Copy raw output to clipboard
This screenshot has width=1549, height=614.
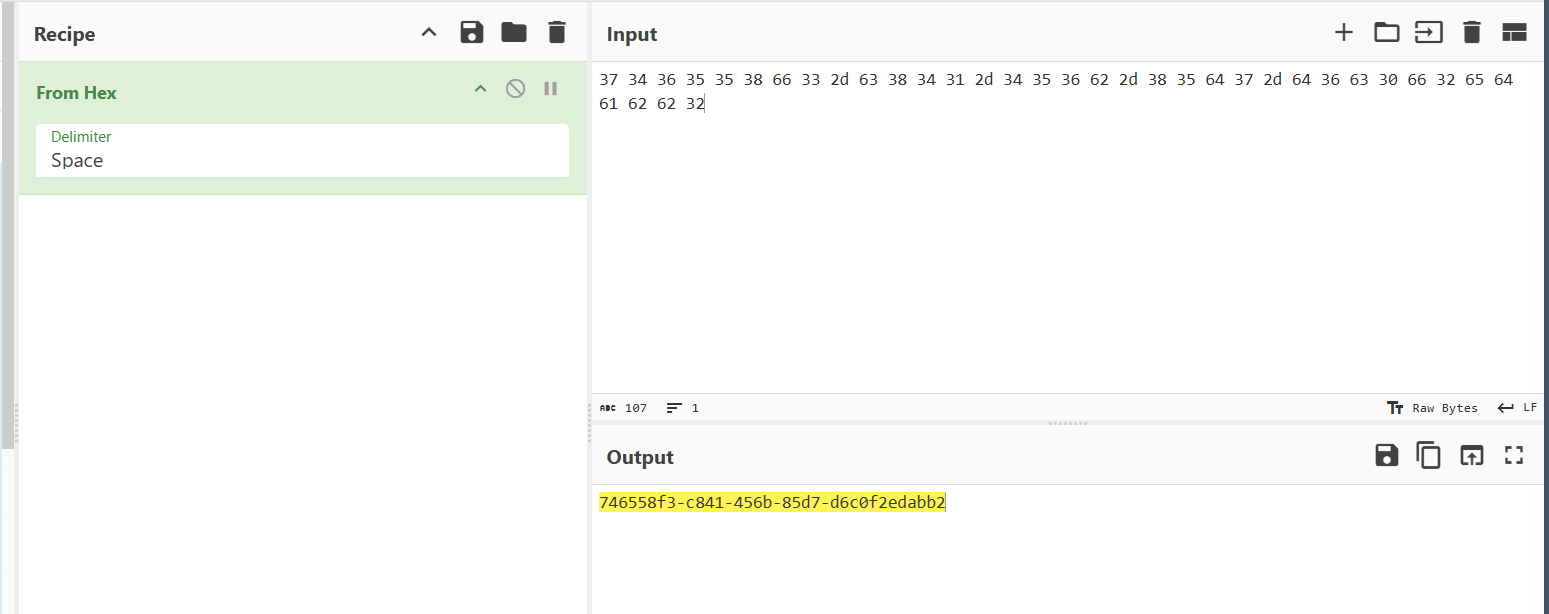point(1429,456)
